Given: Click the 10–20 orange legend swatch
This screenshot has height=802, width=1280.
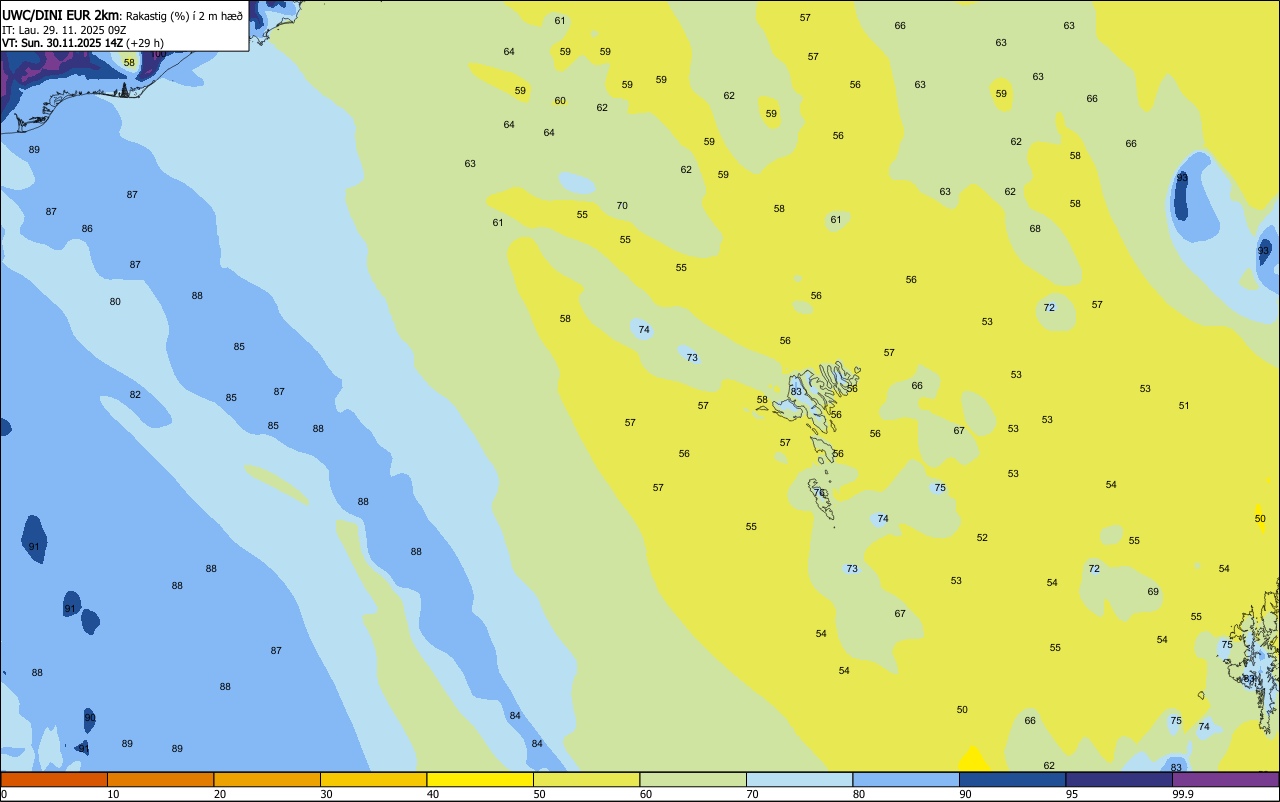Looking at the screenshot, I should (160, 779).
